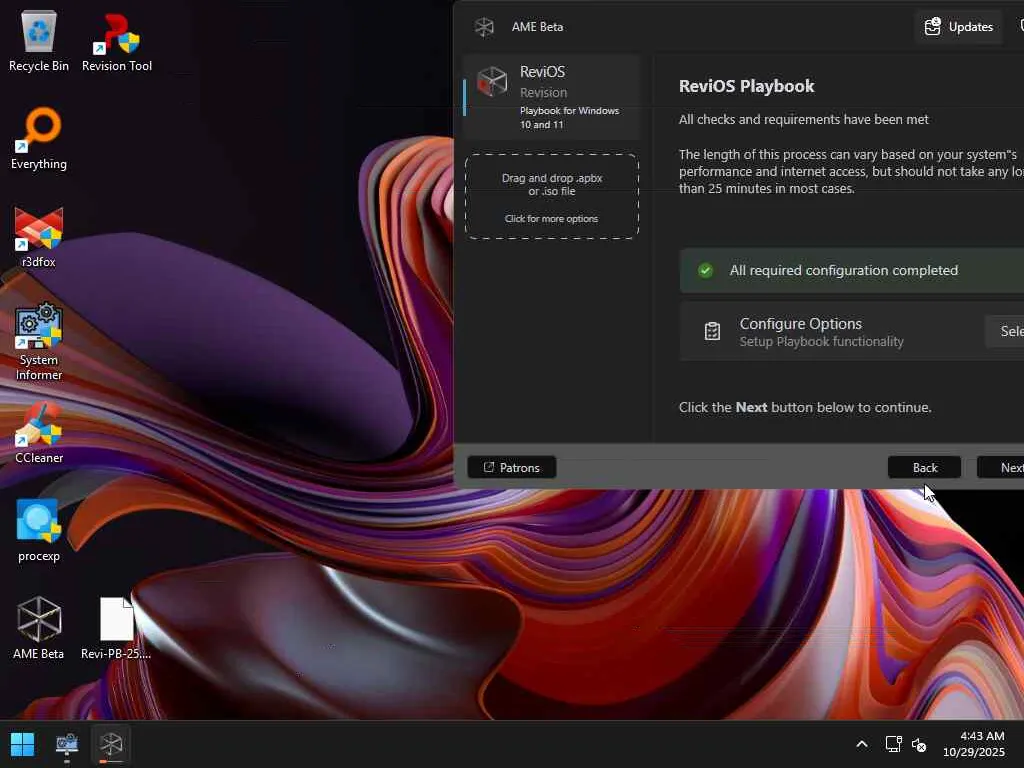Screen dimensions: 1024x768
Task: Open the procexp desktop shortcut
Action: point(39,531)
